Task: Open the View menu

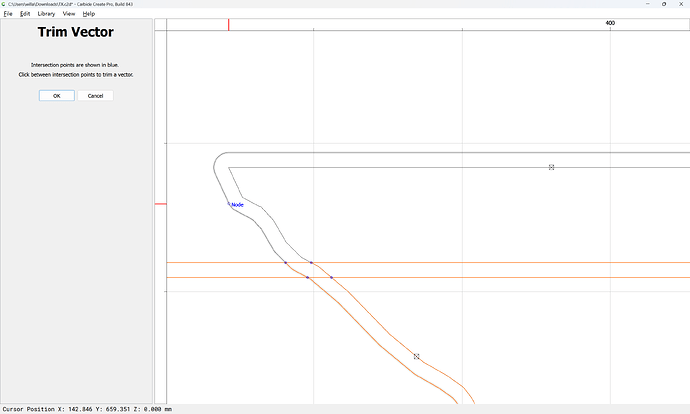Action: 69,14
